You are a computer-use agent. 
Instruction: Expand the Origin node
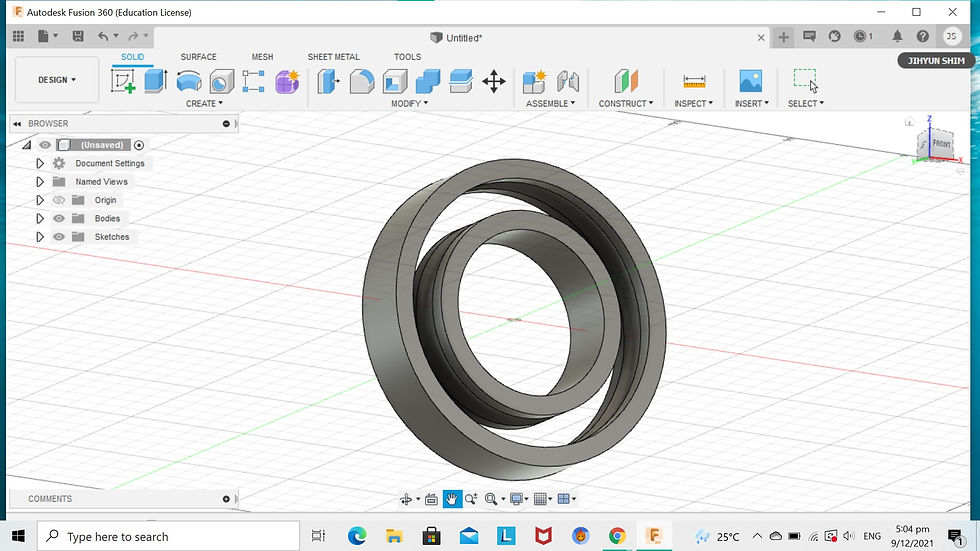pos(40,200)
